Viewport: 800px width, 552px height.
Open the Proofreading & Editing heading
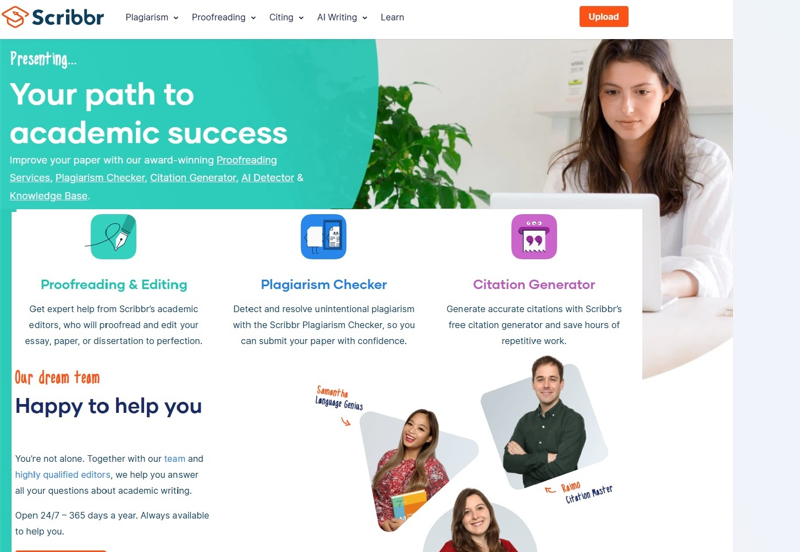(114, 285)
